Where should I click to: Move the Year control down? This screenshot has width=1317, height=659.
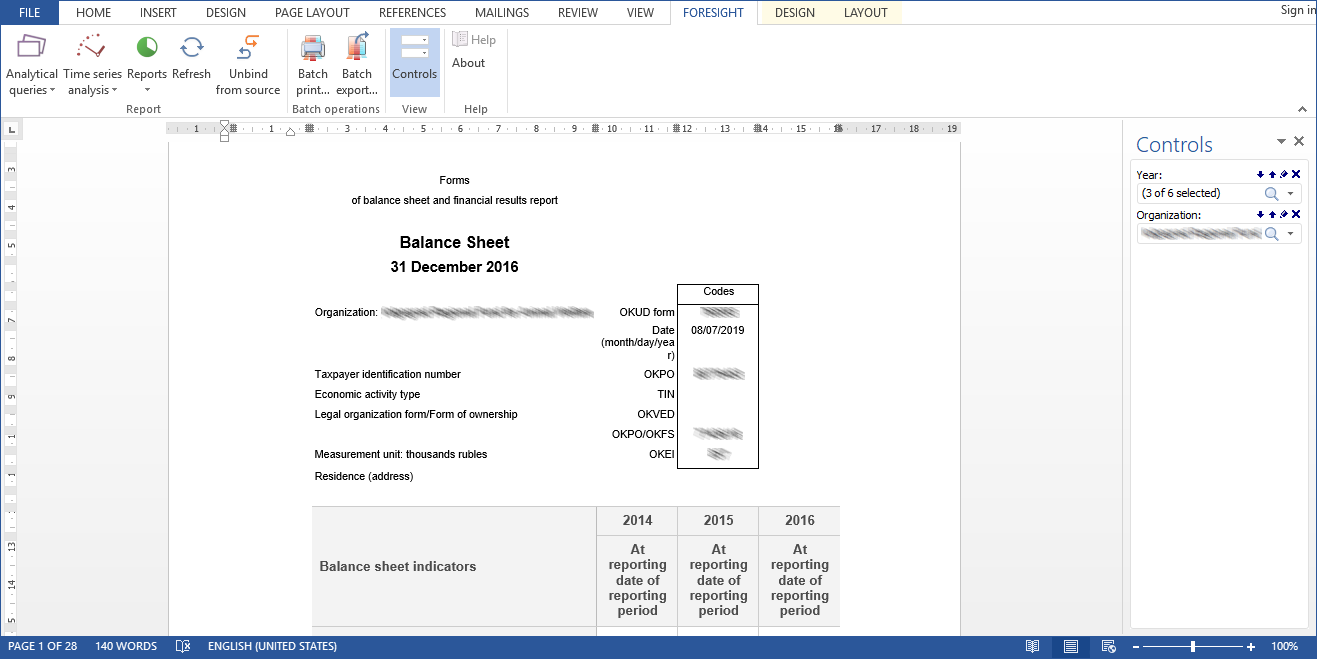point(1260,175)
